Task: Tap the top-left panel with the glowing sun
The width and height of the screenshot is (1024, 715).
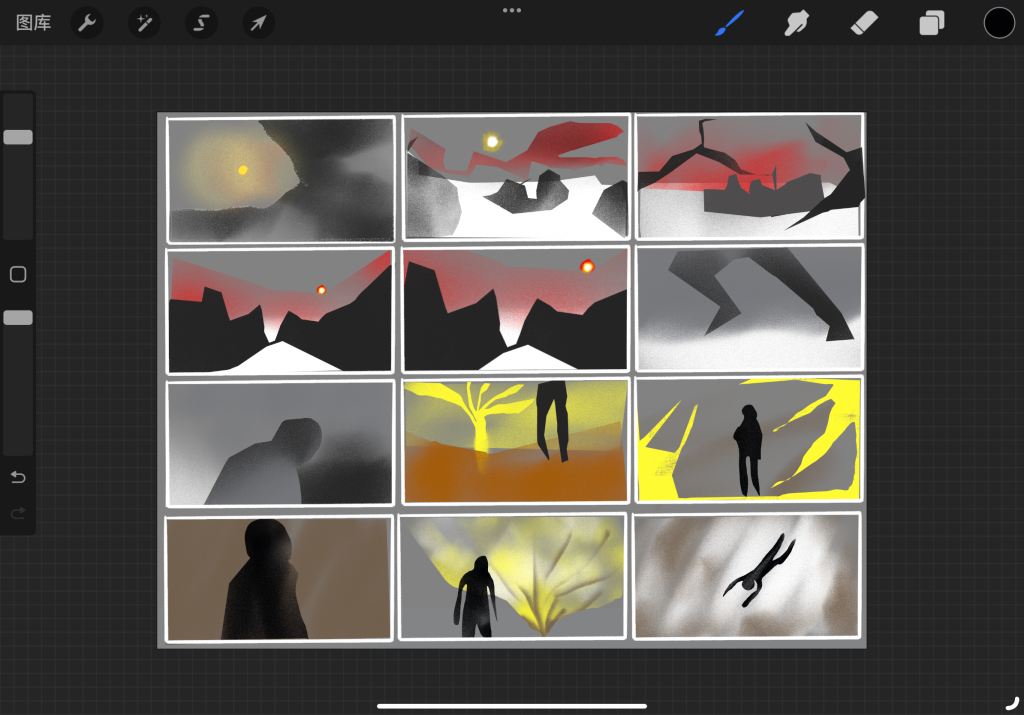Action: click(x=281, y=180)
